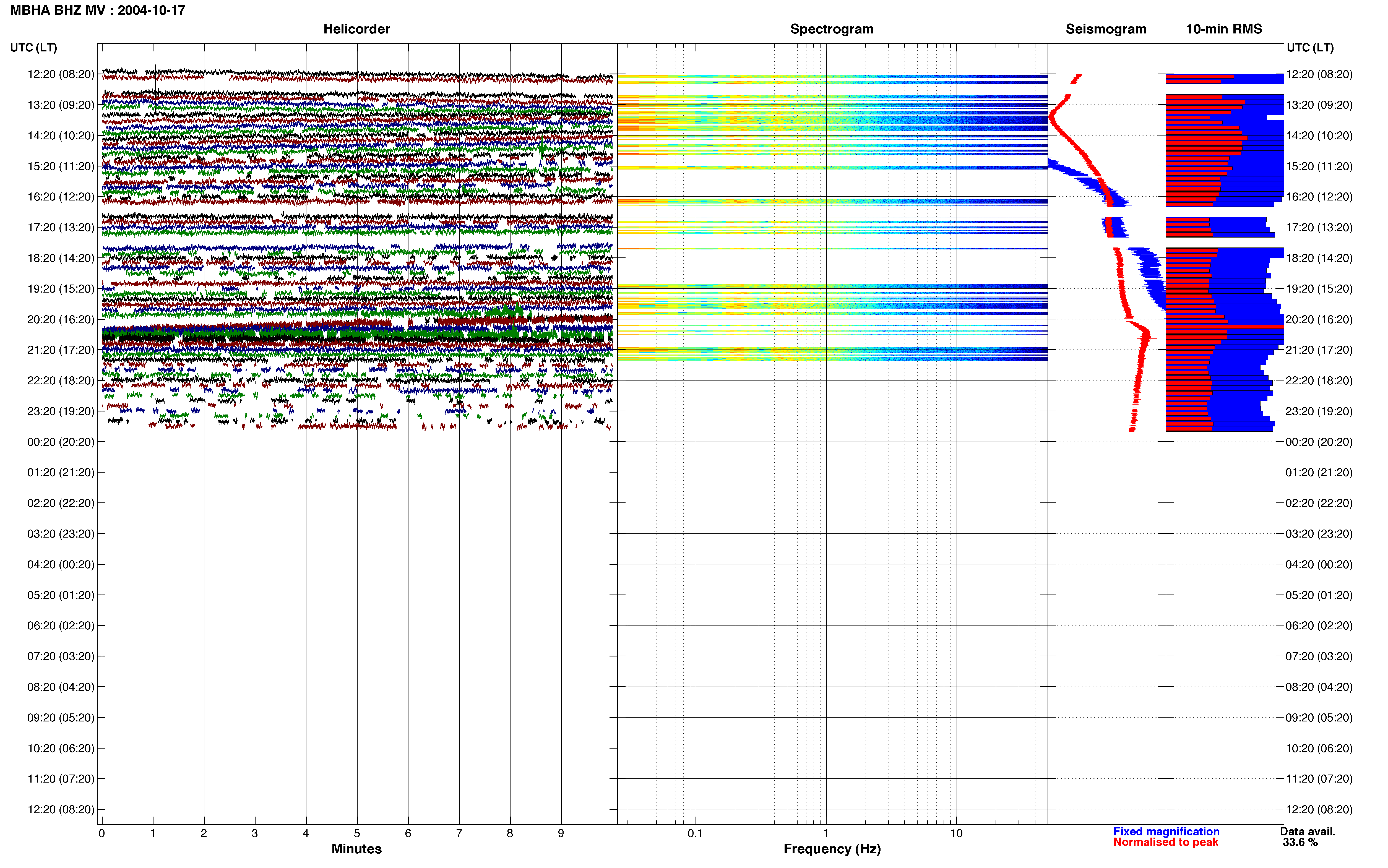The height and width of the screenshot is (868, 1388).
Task: Click the Spectrogram panel heading
Action: (832, 29)
